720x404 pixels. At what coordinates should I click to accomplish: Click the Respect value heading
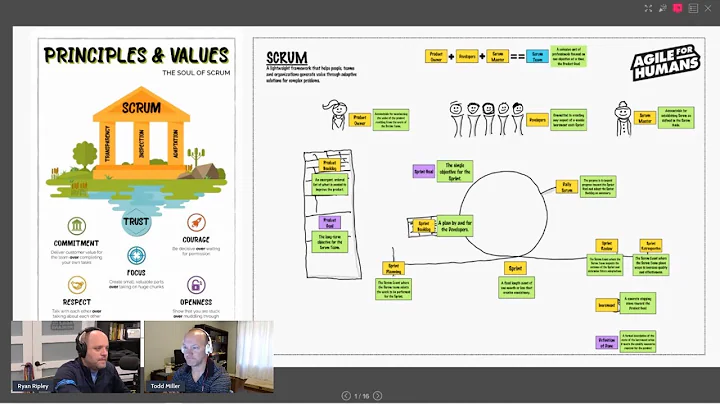tap(77, 302)
